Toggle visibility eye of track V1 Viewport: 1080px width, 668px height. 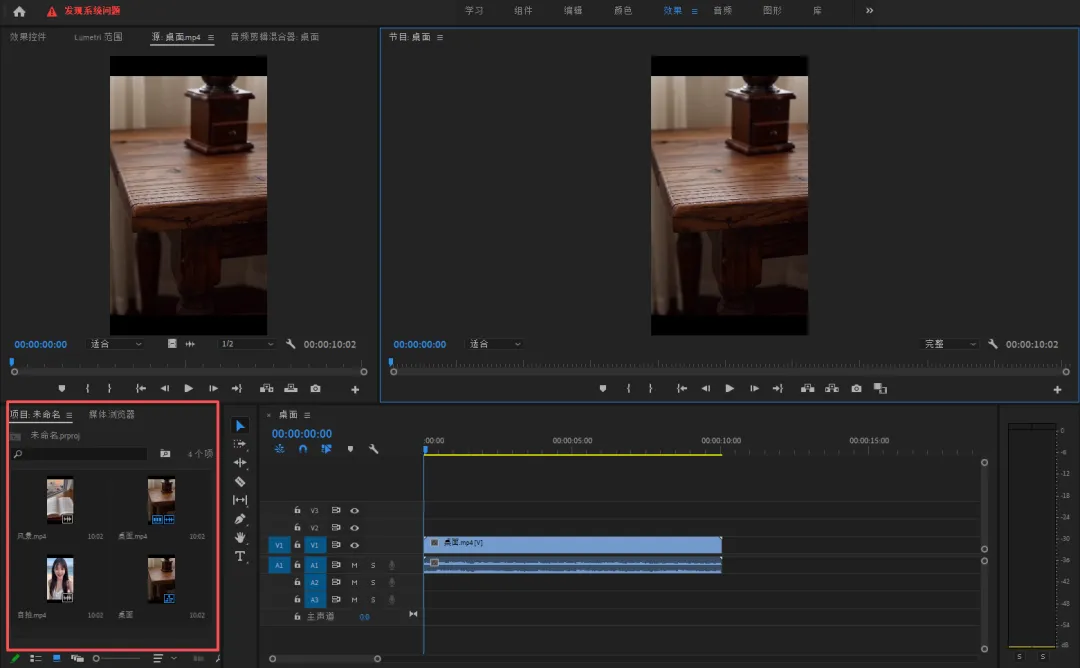[354, 545]
